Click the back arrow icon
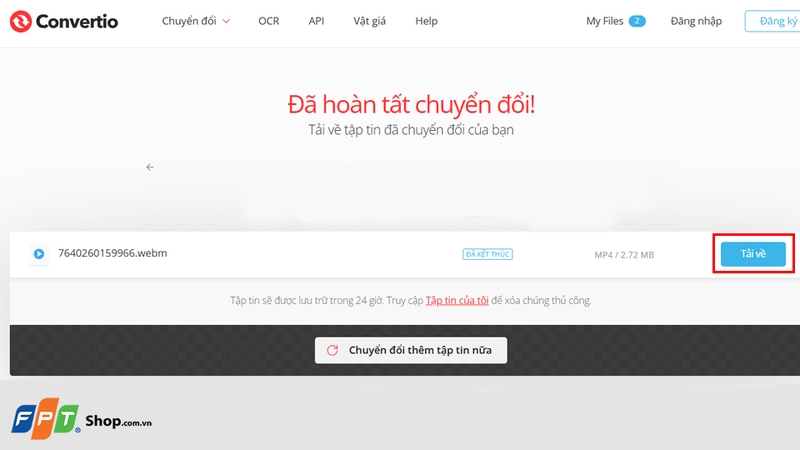 149,167
